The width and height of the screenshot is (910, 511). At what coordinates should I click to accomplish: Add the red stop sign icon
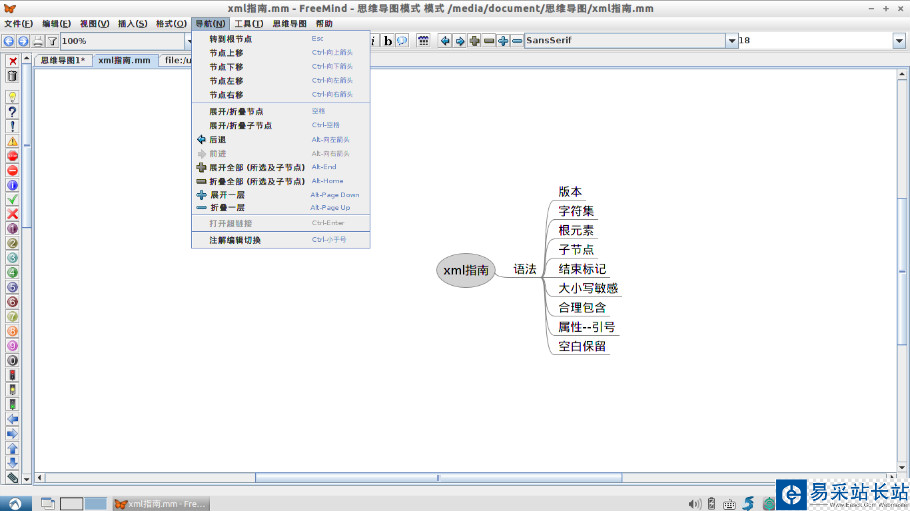pyautogui.click(x=12, y=156)
